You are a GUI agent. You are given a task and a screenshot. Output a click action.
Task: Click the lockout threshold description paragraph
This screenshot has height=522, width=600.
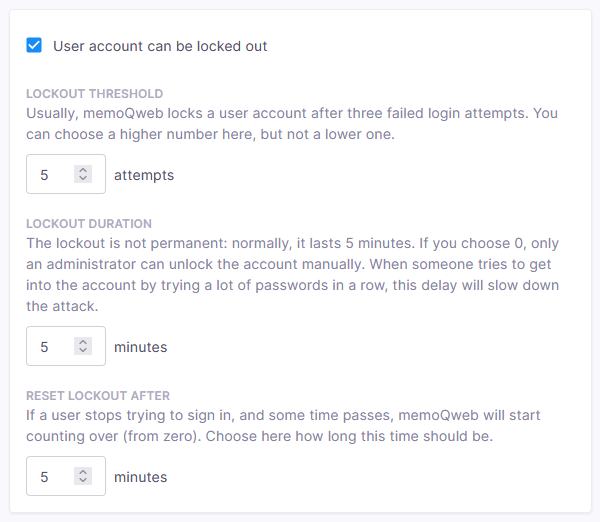[x=290, y=123]
